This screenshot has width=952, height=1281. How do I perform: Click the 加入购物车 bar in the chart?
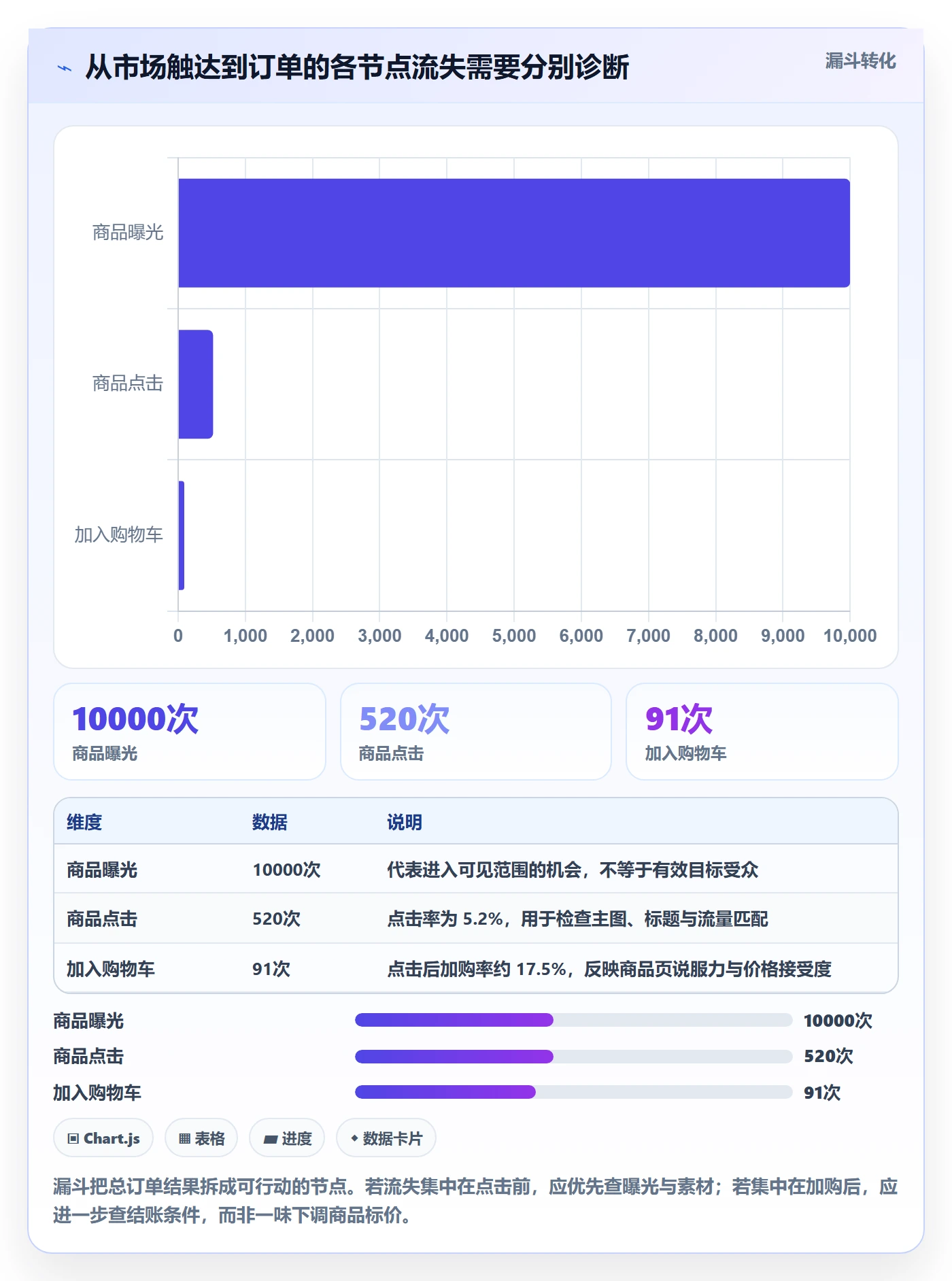point(182,535)
